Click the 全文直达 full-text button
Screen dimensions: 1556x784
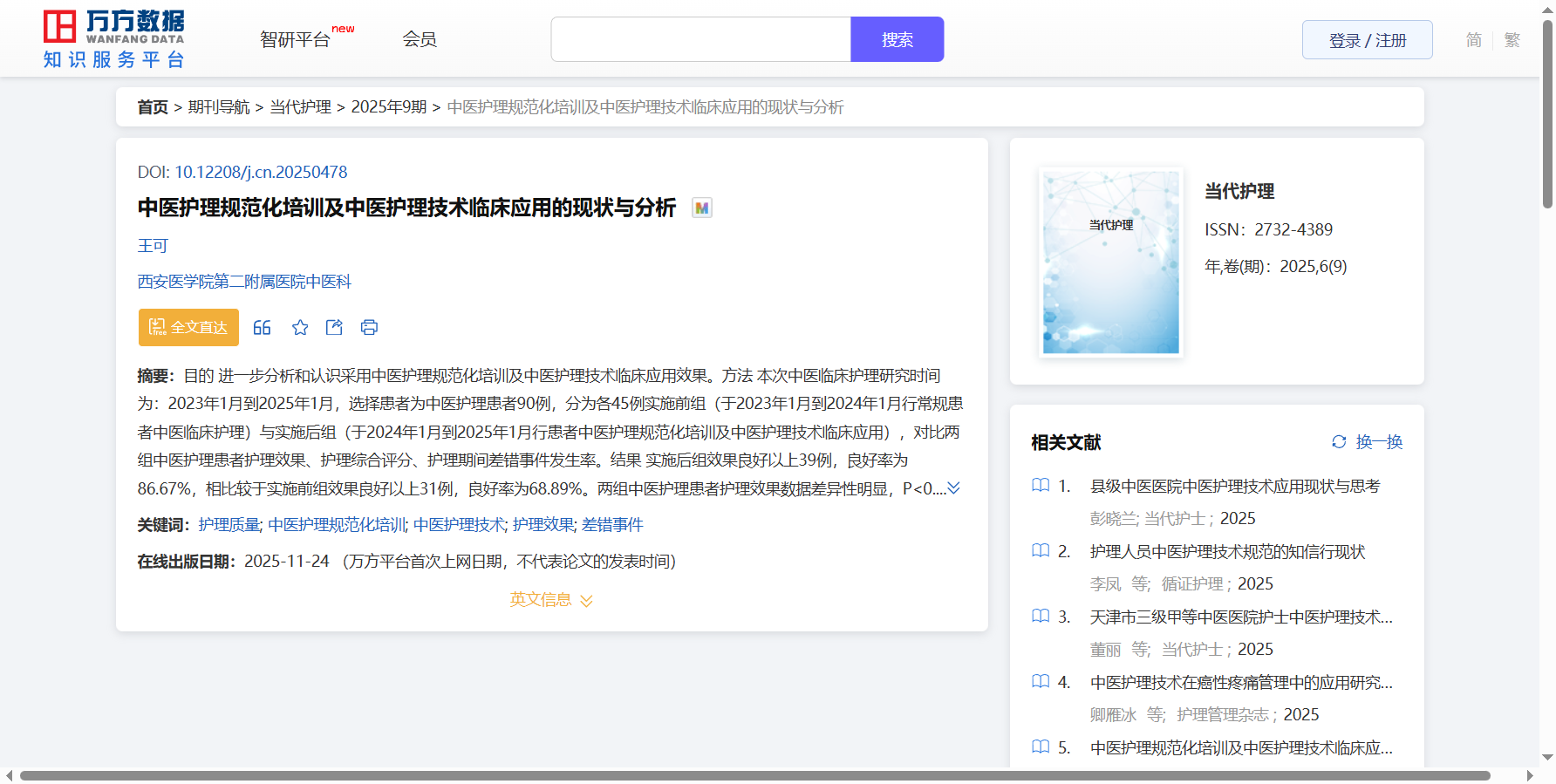pos(188,328)
